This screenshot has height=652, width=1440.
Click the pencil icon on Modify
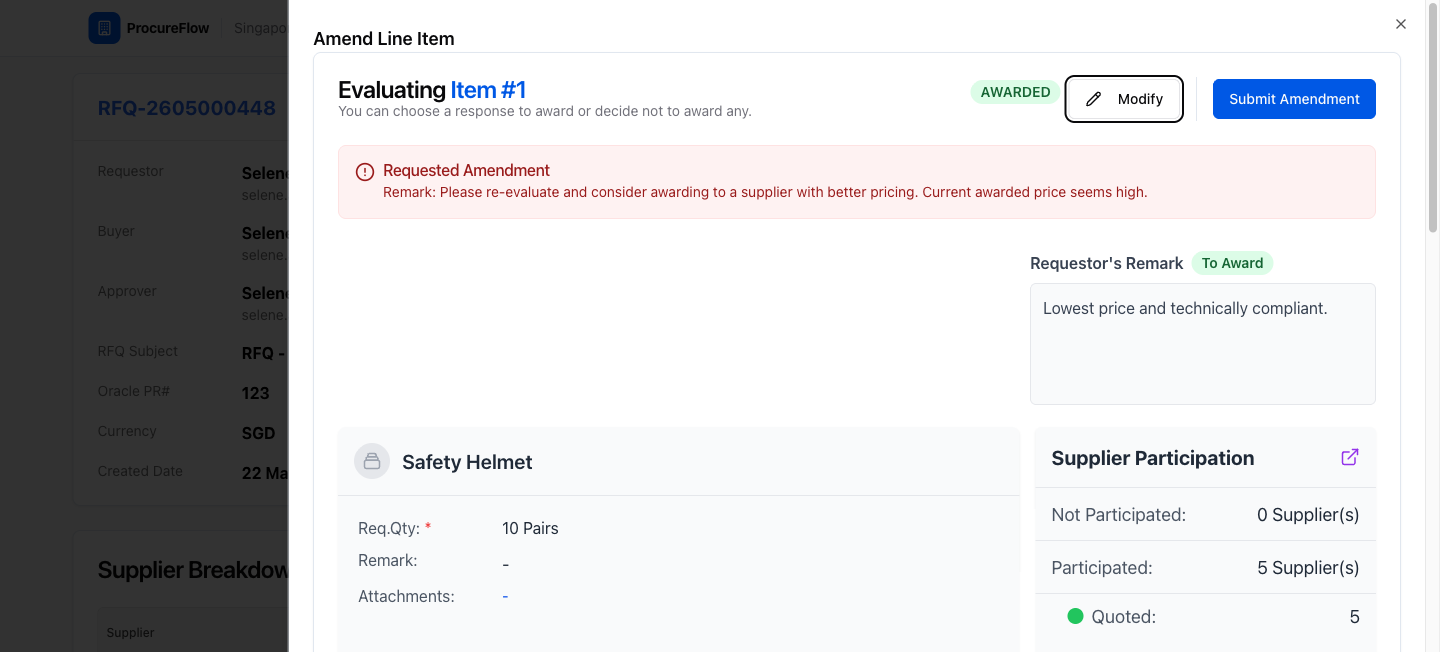(x=1094, y=99)
